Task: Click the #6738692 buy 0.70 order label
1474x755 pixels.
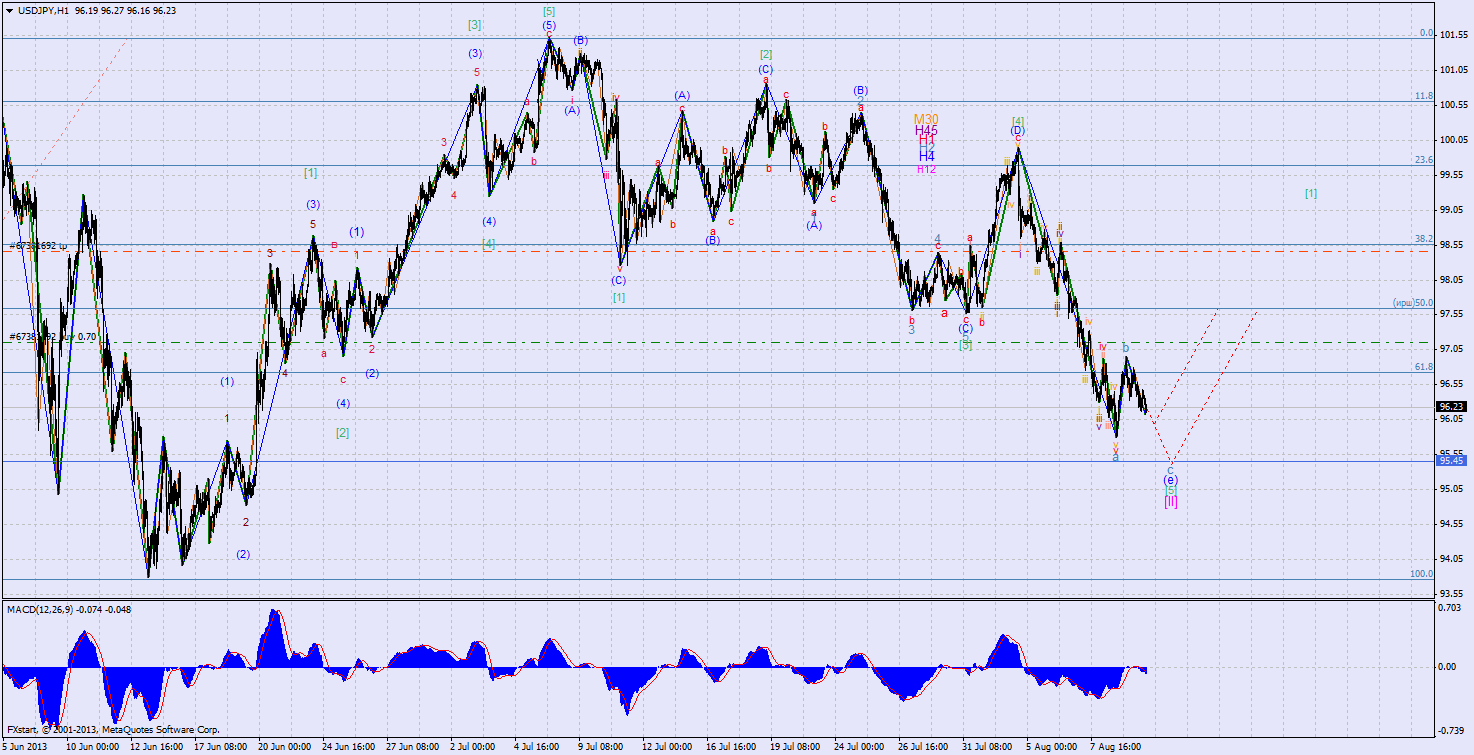Action: point(53,337)
